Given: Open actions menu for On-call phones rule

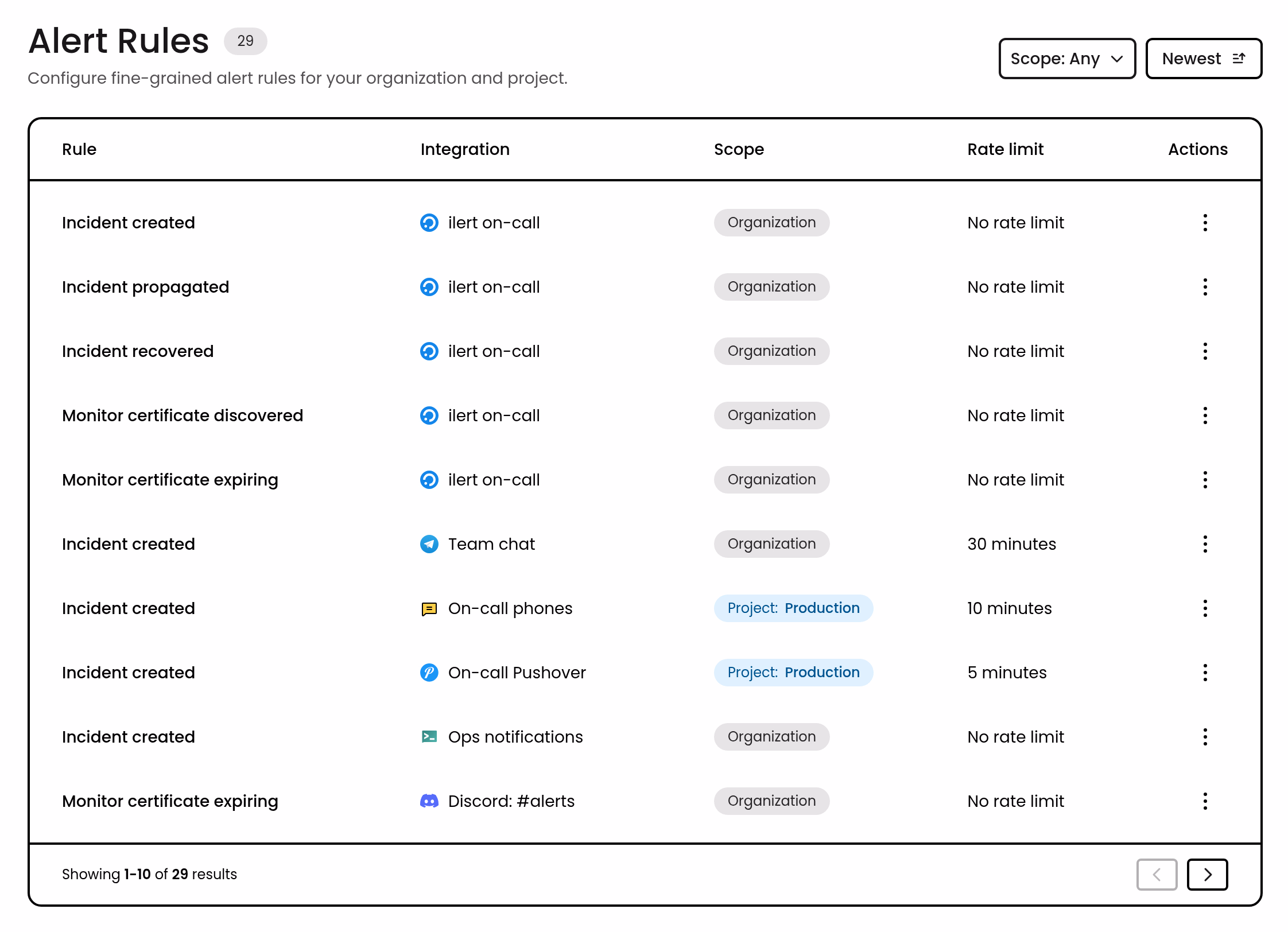Looking at the screenshot, I should tap(1205, 608).
